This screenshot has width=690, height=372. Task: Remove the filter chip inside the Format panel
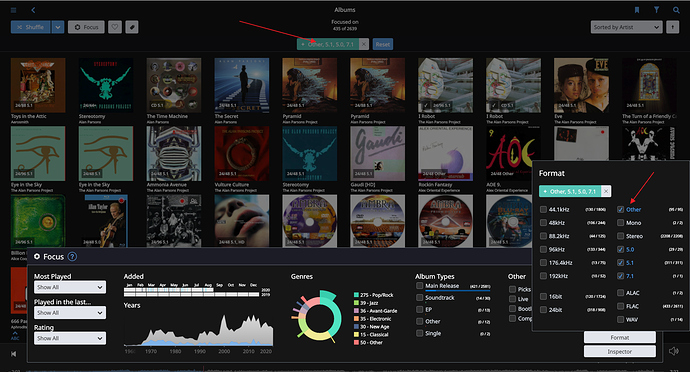(x=606, y=191)
